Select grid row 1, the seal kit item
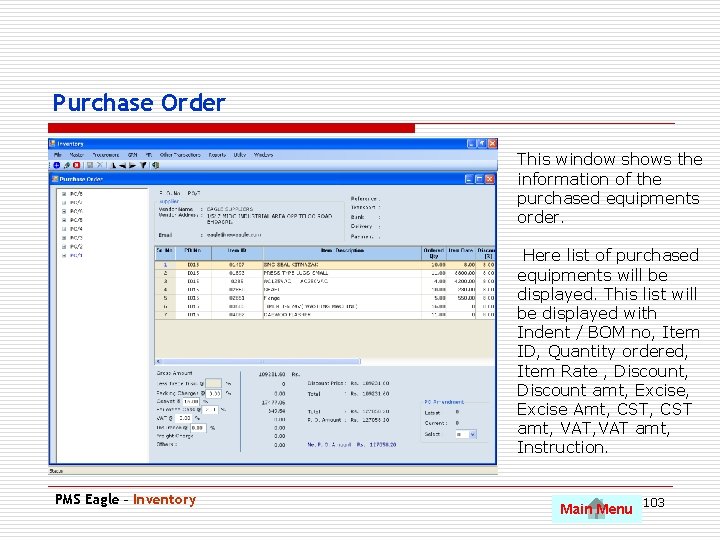 click(325, 265)
